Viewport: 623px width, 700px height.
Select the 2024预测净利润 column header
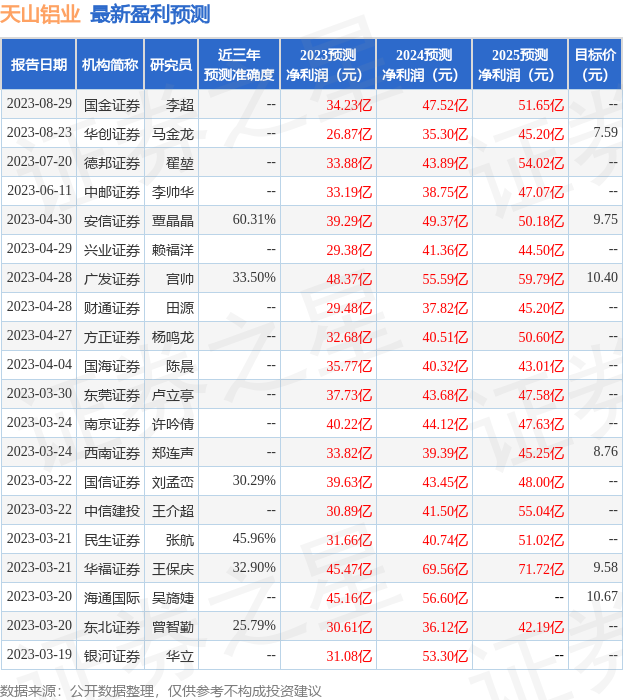(x=424, y=64)
